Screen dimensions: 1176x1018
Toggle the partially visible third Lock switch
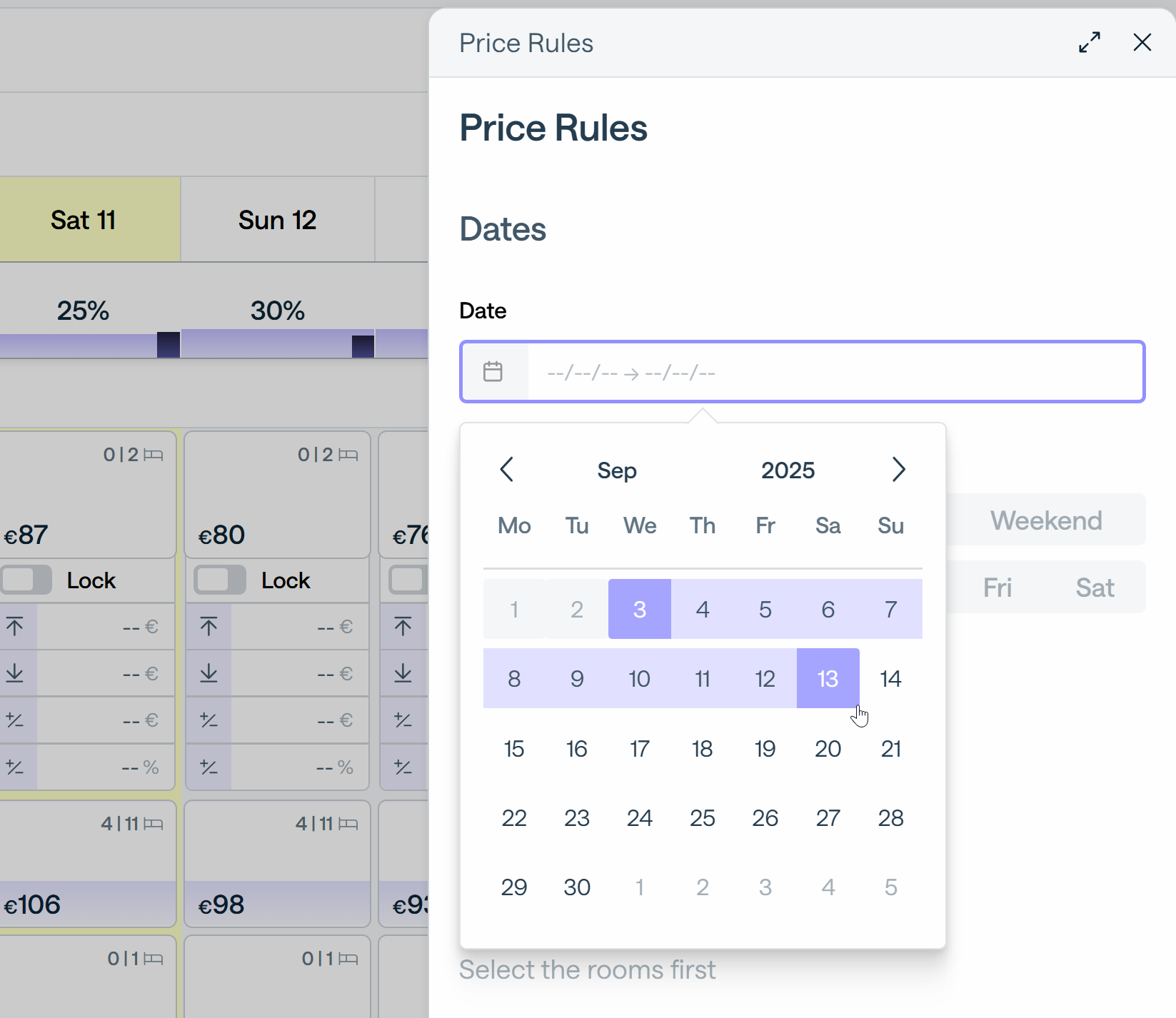point(408,580)
